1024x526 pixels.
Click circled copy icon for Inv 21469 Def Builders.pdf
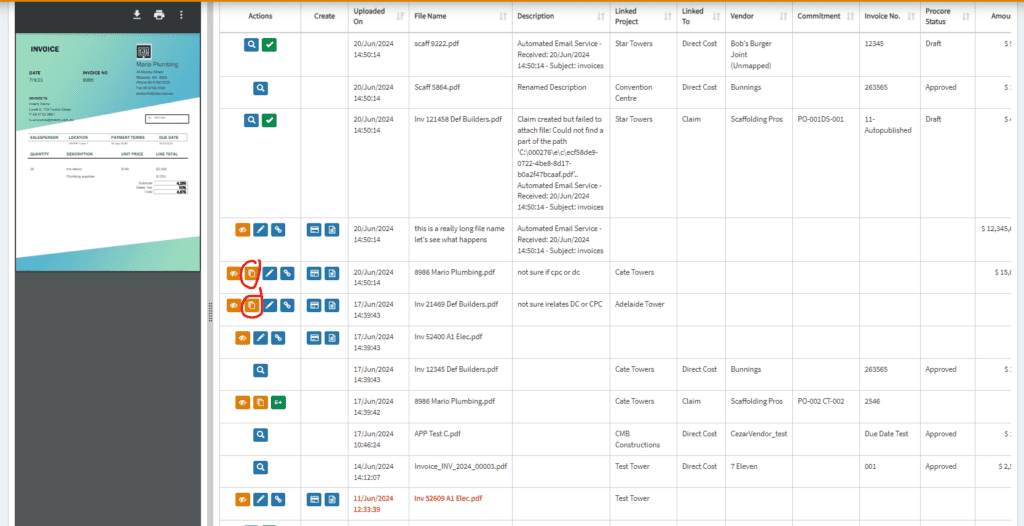coord(252,305)
